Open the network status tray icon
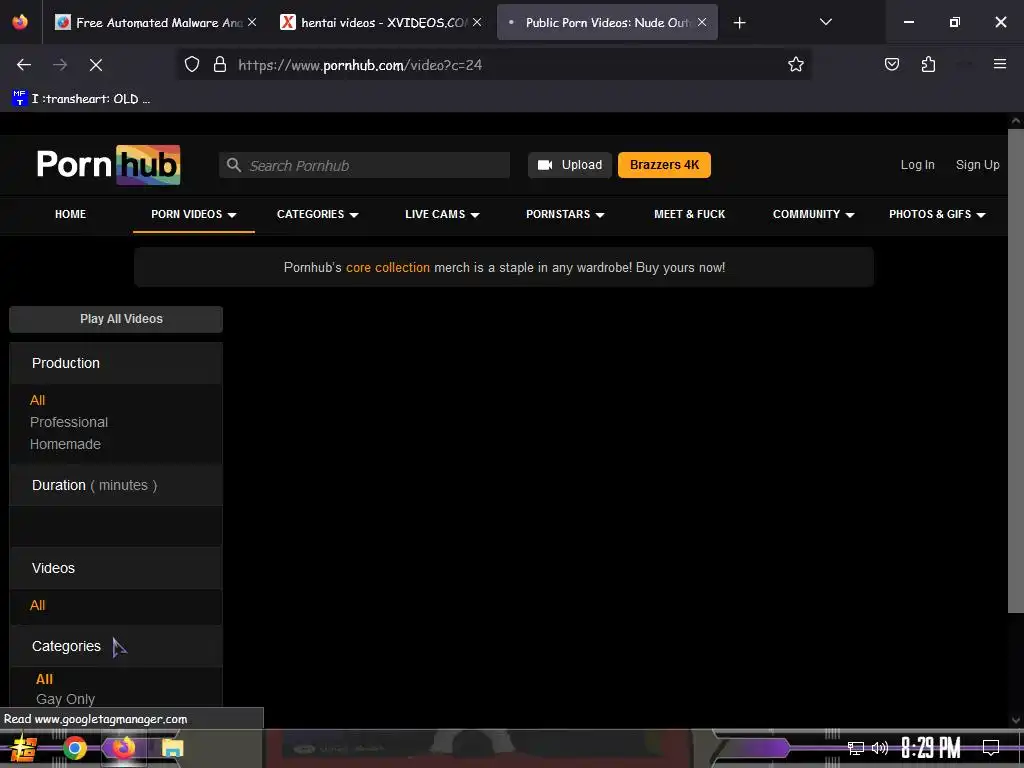The height and width of the screenshot is (768, 1024). coord(856,748)
